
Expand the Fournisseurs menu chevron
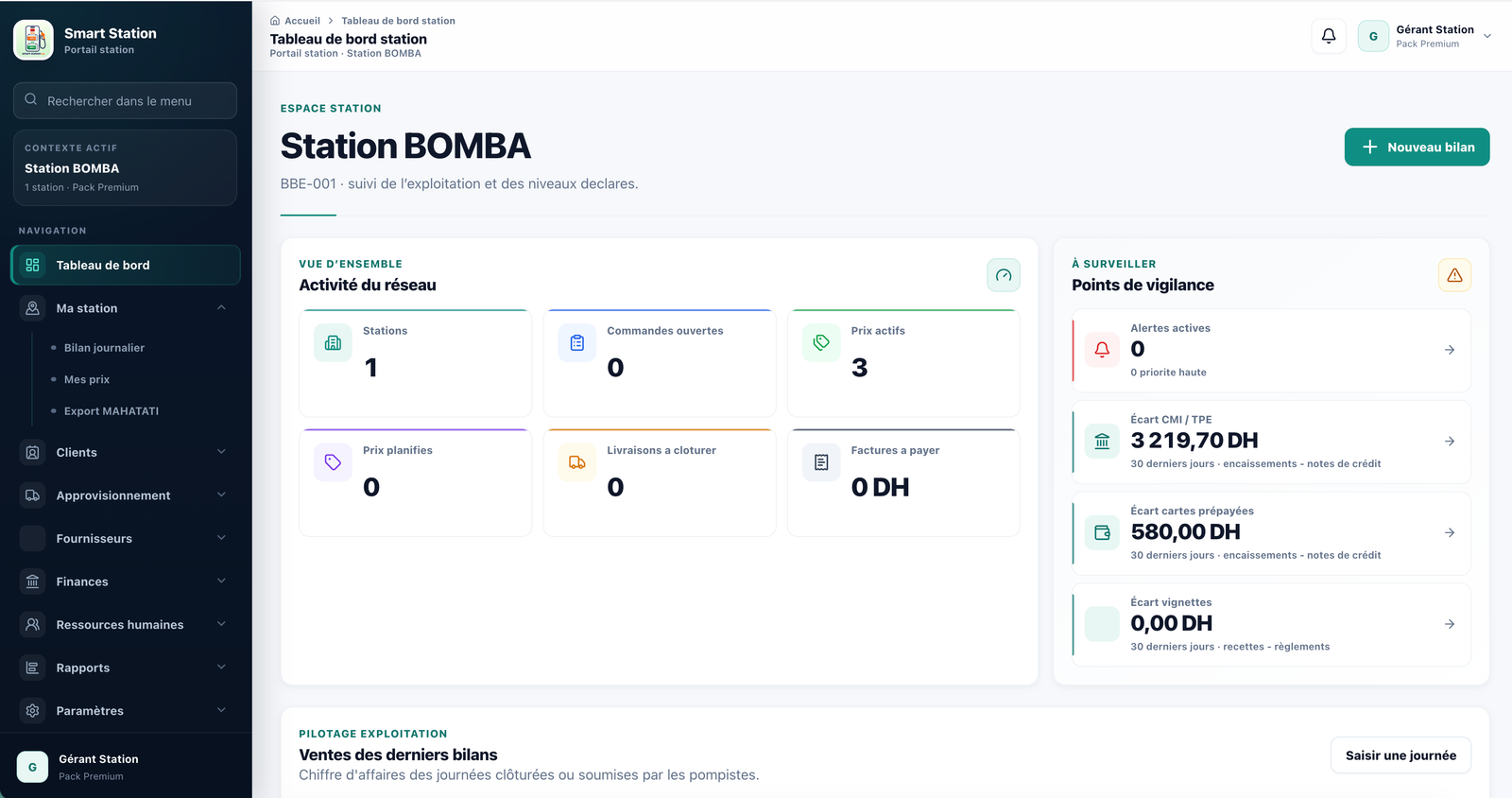pos(221,539)
